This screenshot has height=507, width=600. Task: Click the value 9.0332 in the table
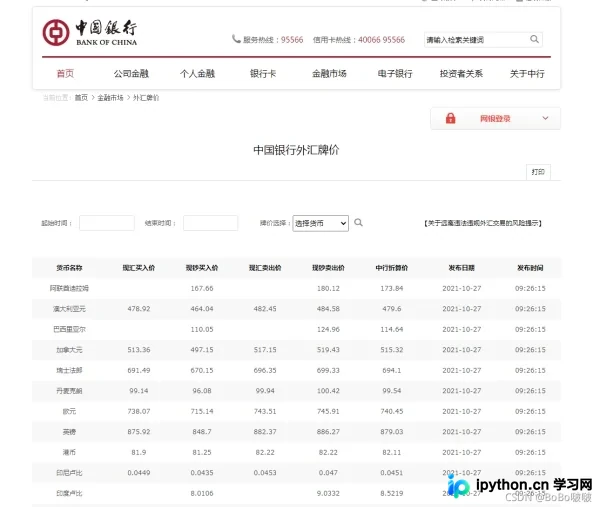328,493
